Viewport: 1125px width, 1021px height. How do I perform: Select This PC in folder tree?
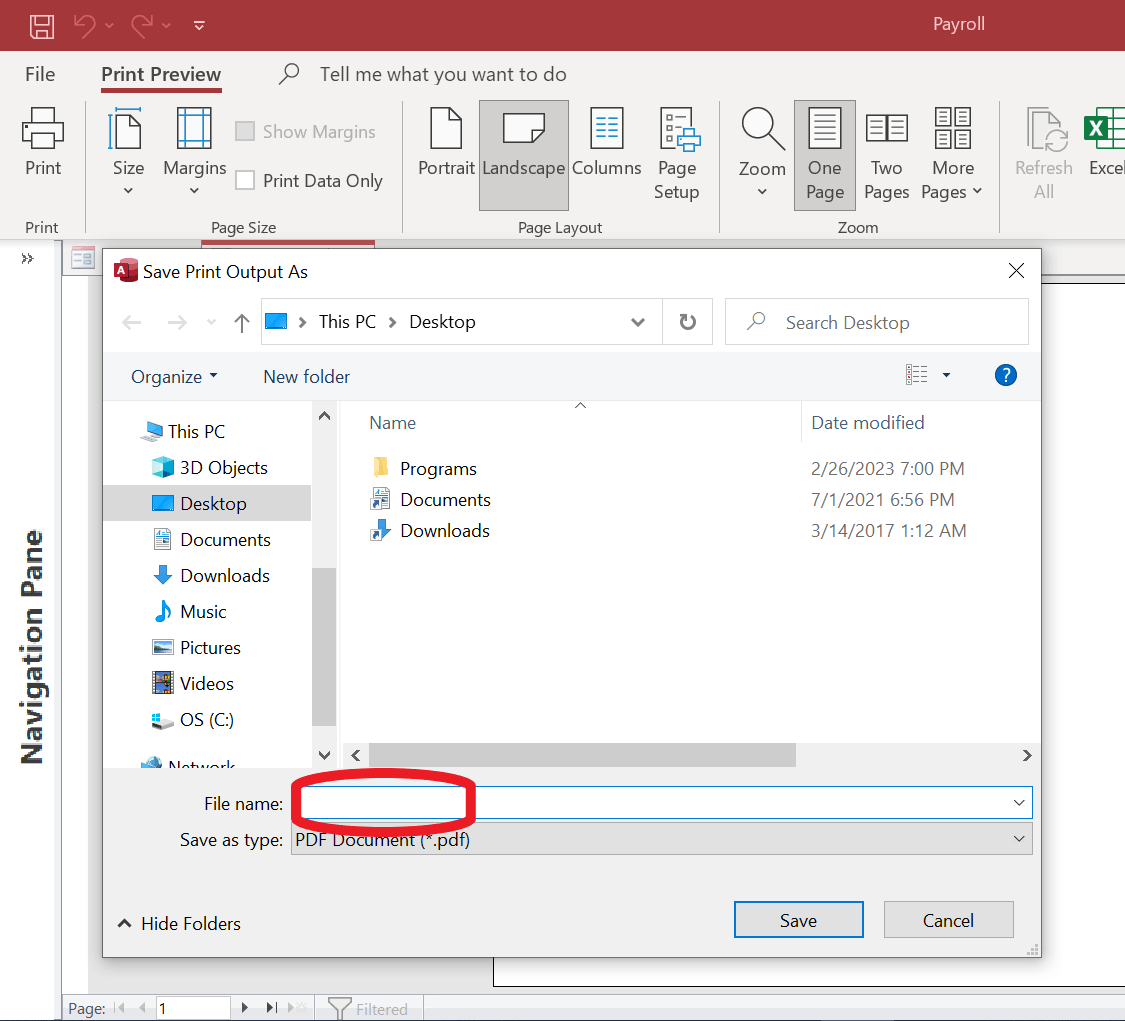point(184,431)
